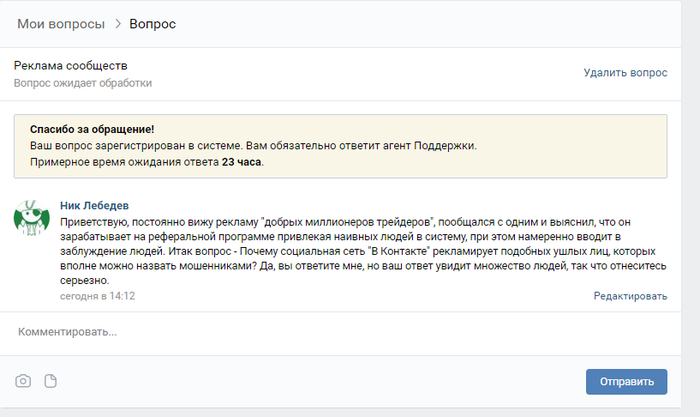Attach a photo using the camera icon
Viewport: 700px width, 417px height.
(23, 381)
